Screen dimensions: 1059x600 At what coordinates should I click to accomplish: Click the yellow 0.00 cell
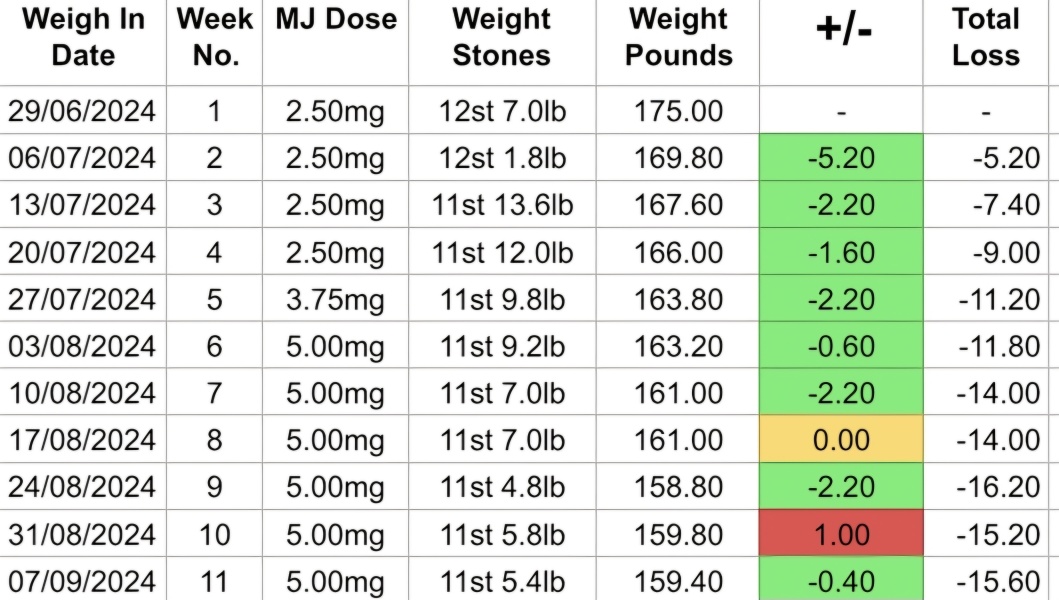[841, 440]
